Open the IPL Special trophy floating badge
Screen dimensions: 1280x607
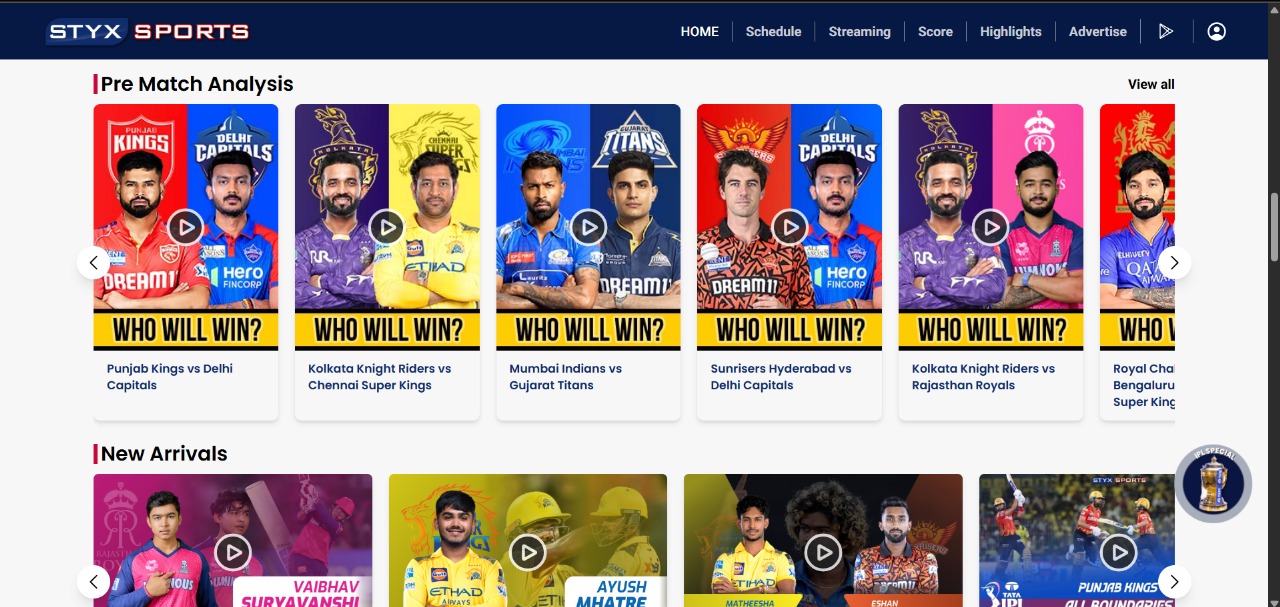pos(1213,484)
